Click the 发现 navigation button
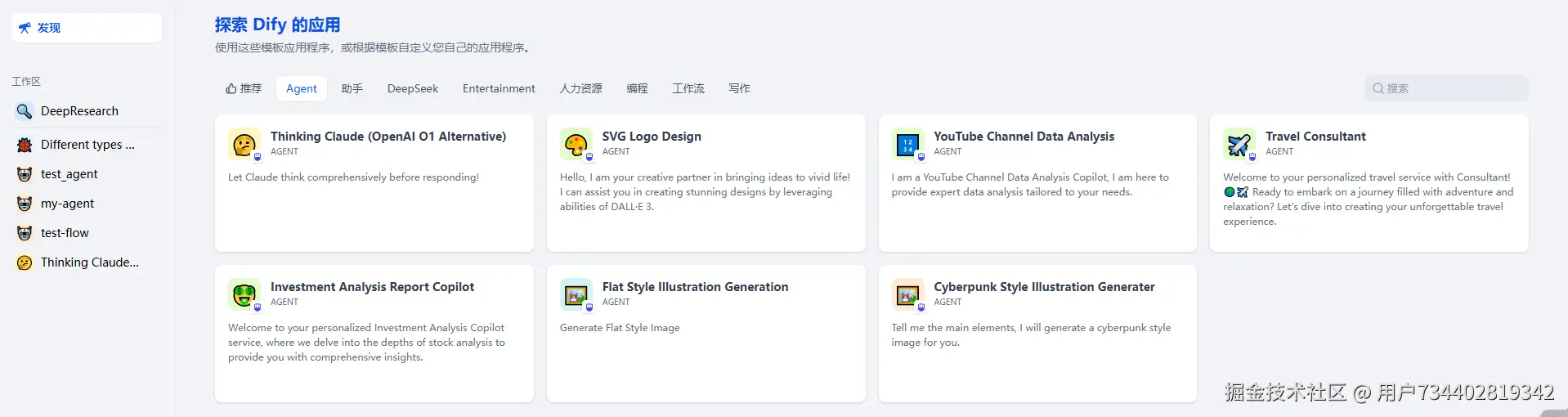Viewport: 1568px width, 417px height. coord(87,28)
